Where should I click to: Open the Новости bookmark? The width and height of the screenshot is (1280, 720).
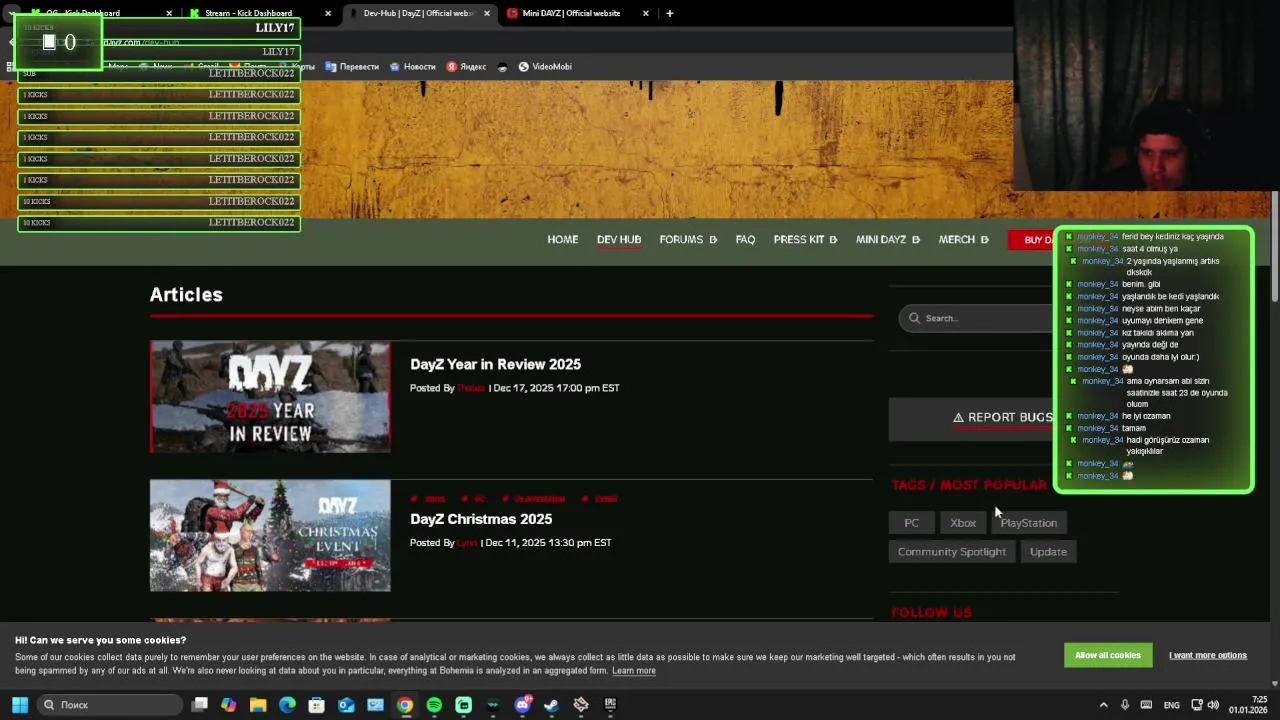(412, 66)
